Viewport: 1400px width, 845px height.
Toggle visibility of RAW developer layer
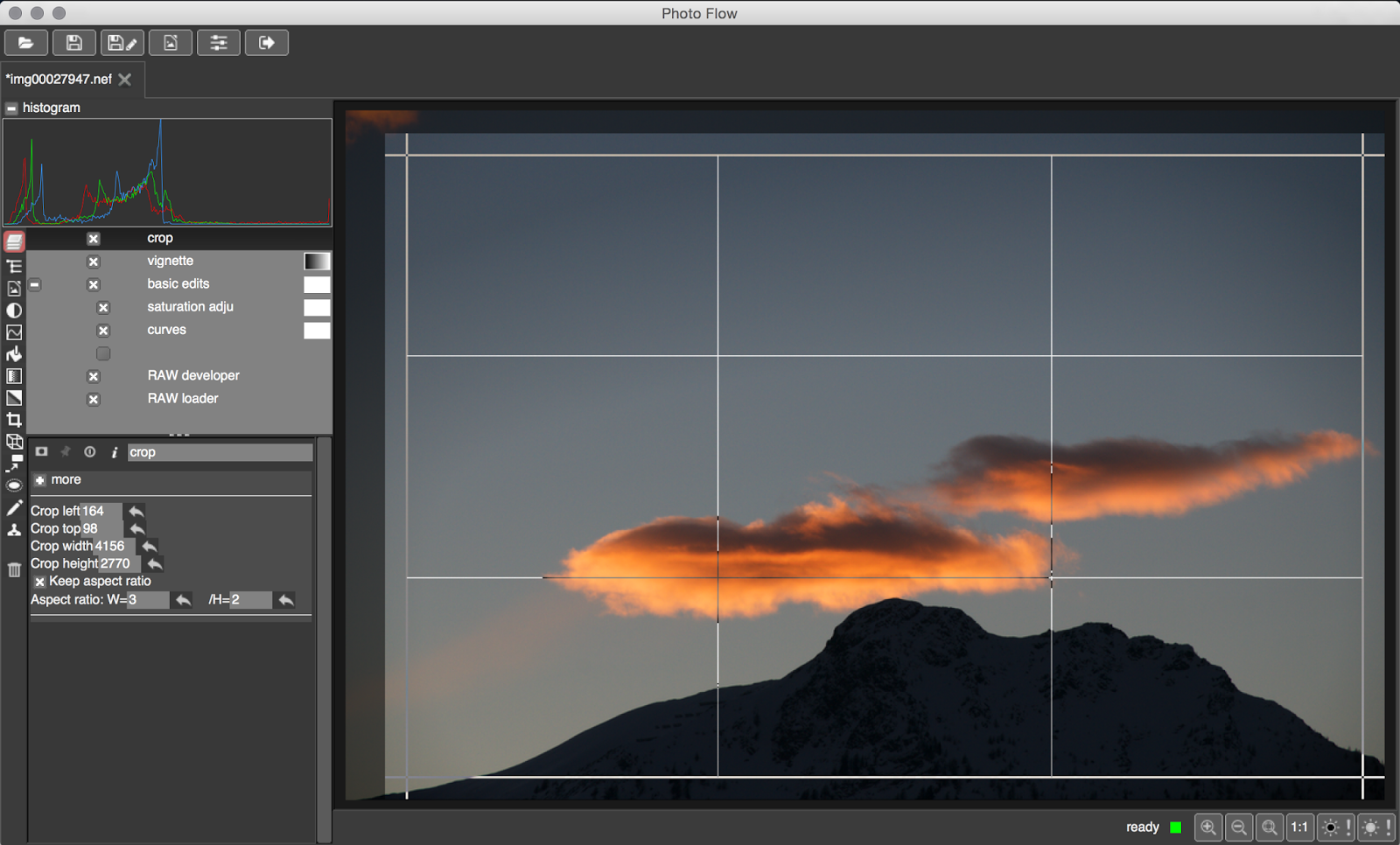click(94, 376)
